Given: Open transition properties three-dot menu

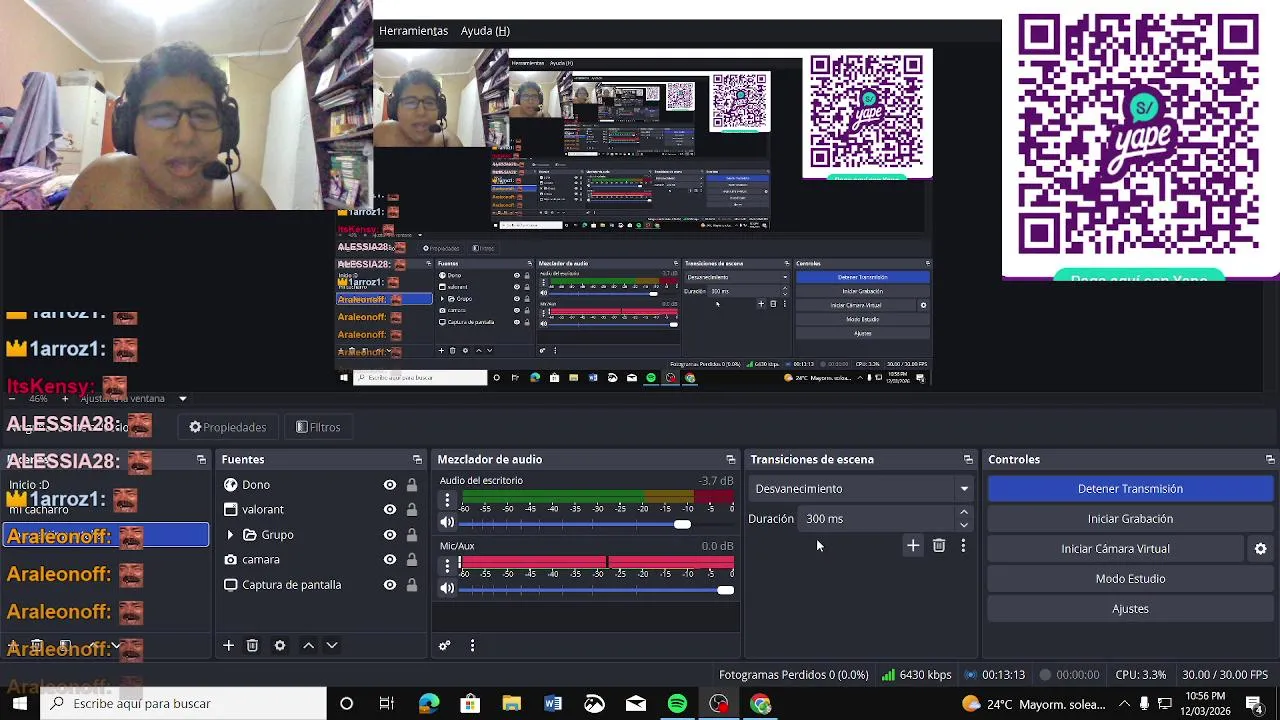Looking at the screenshot, I should [963, 546].
